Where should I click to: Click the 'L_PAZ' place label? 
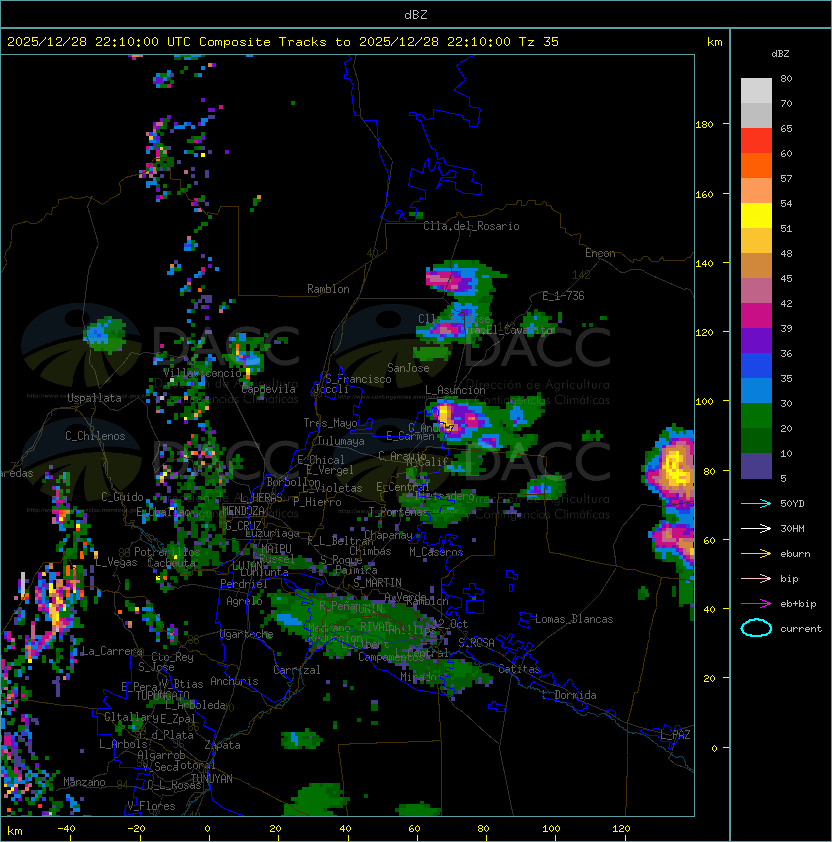click(x=675, y=735)
